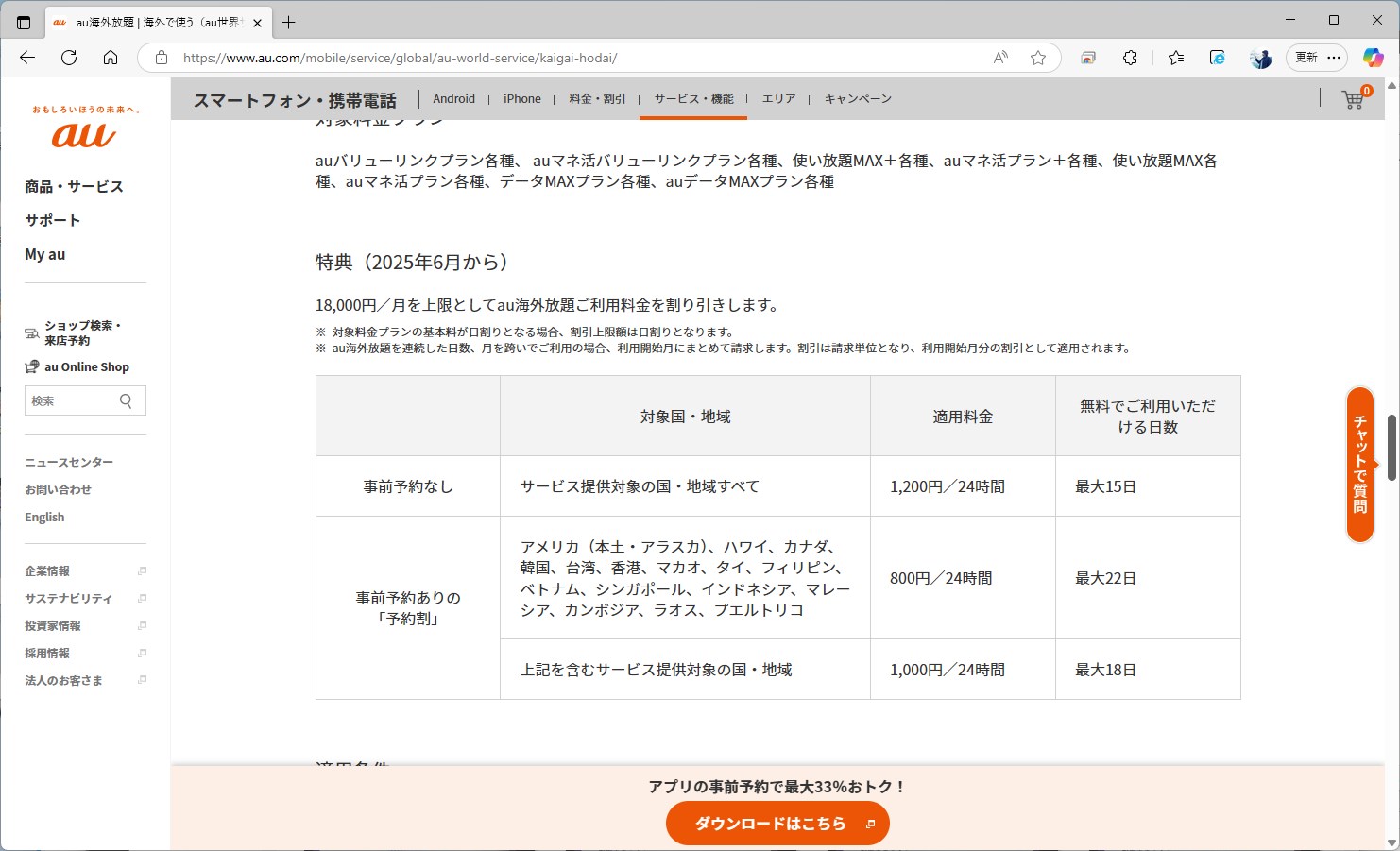This screenshot has width=1400, height=851.
Task: Launch Copilot from the browser toolbar
Action: pyautogui.click(x=1371, y=58)
